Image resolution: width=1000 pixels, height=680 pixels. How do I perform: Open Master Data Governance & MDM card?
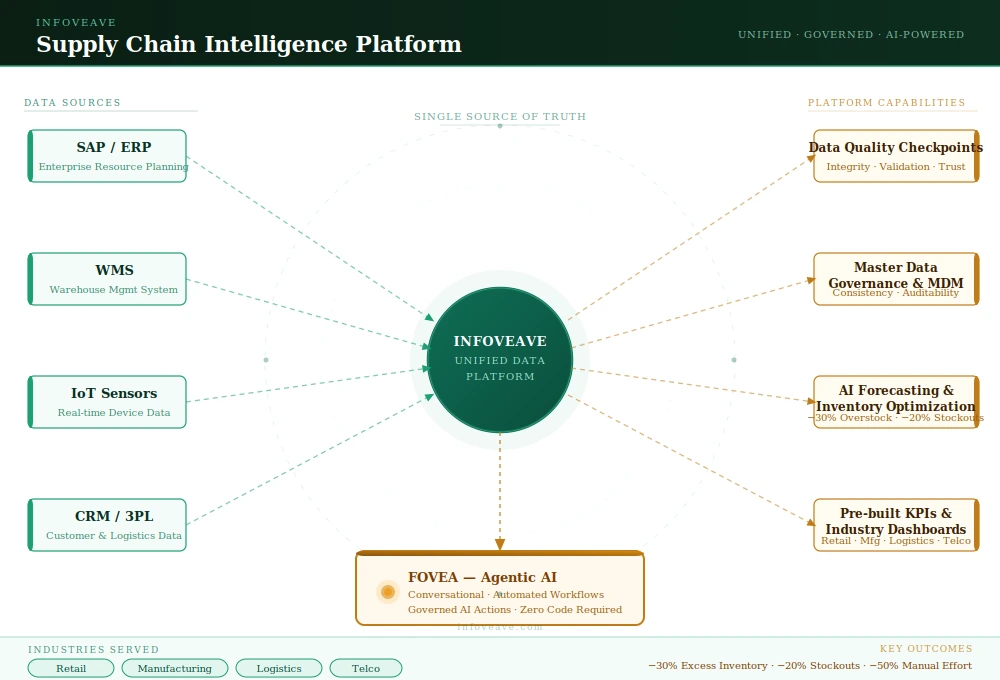[x=896, y=279]
